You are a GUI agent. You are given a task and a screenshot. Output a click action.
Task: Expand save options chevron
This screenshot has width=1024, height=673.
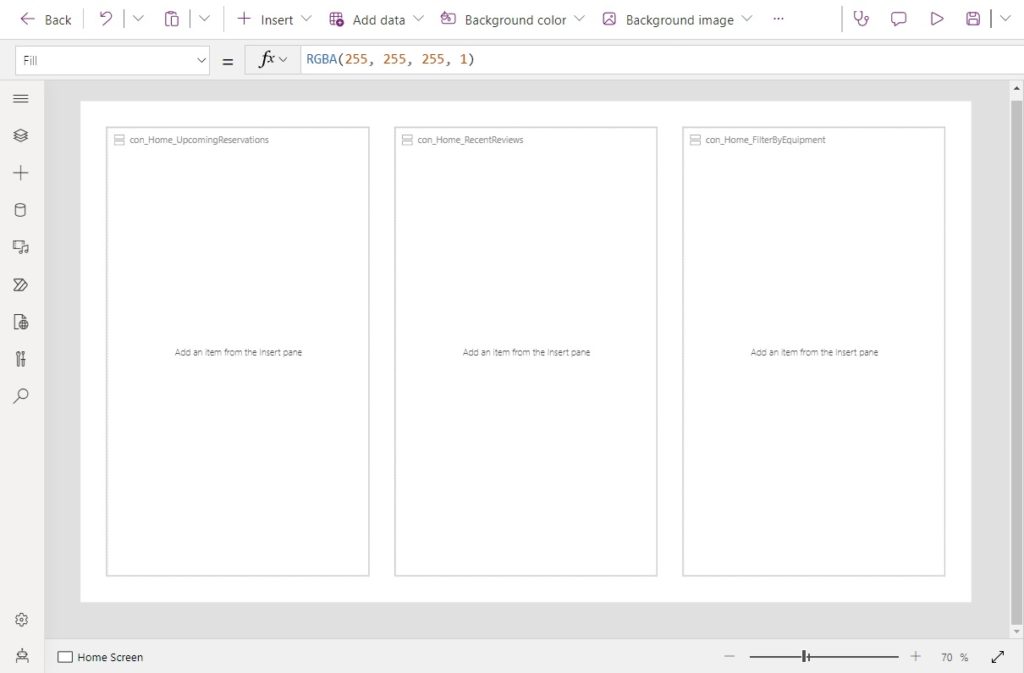1005,19
